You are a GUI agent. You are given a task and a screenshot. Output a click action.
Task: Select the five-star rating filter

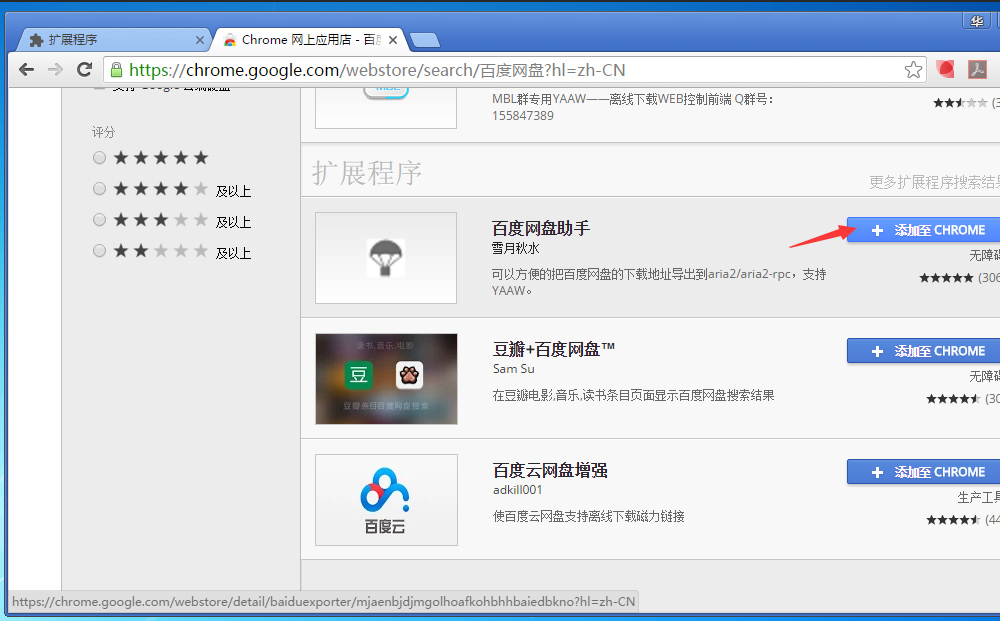click(x=99, y=157)
